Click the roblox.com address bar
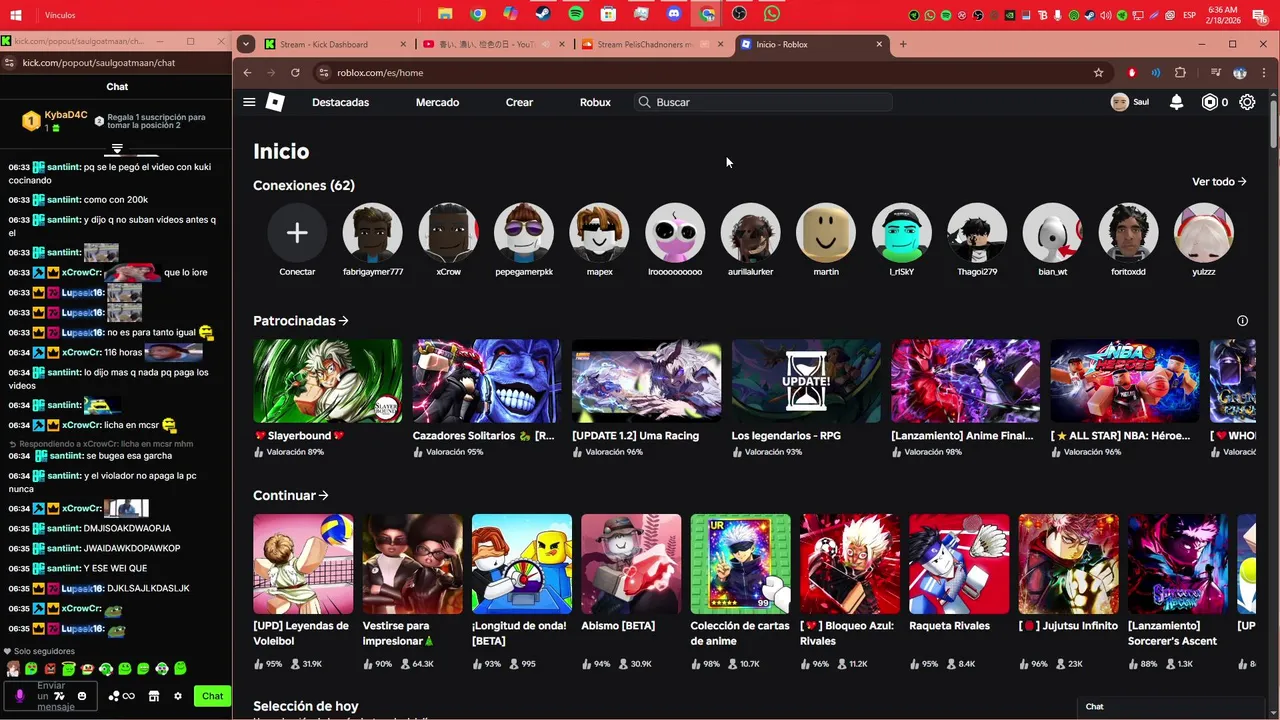Screen dimensions: 1280x720 (700, 73)
